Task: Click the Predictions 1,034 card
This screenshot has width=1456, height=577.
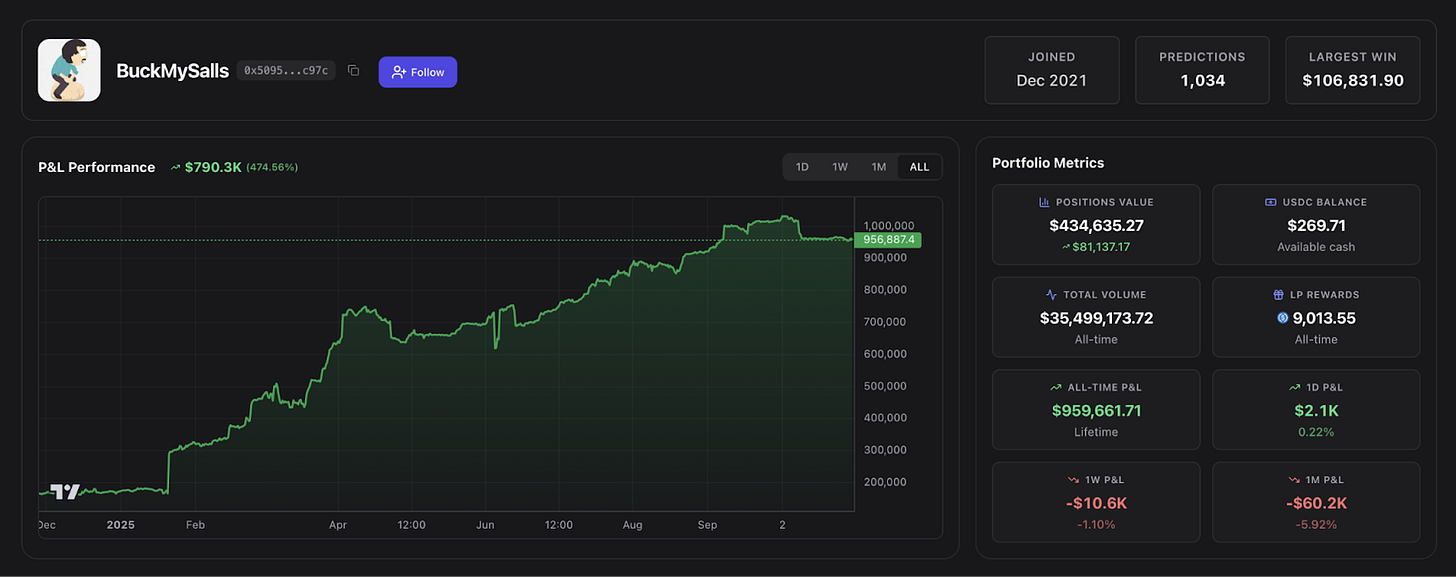Action: point(1202,70)
